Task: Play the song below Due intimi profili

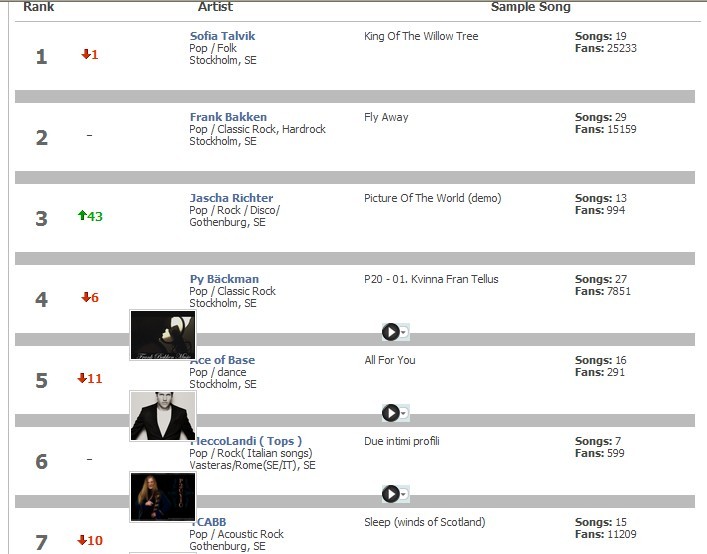Action: [x=390, y=494]
